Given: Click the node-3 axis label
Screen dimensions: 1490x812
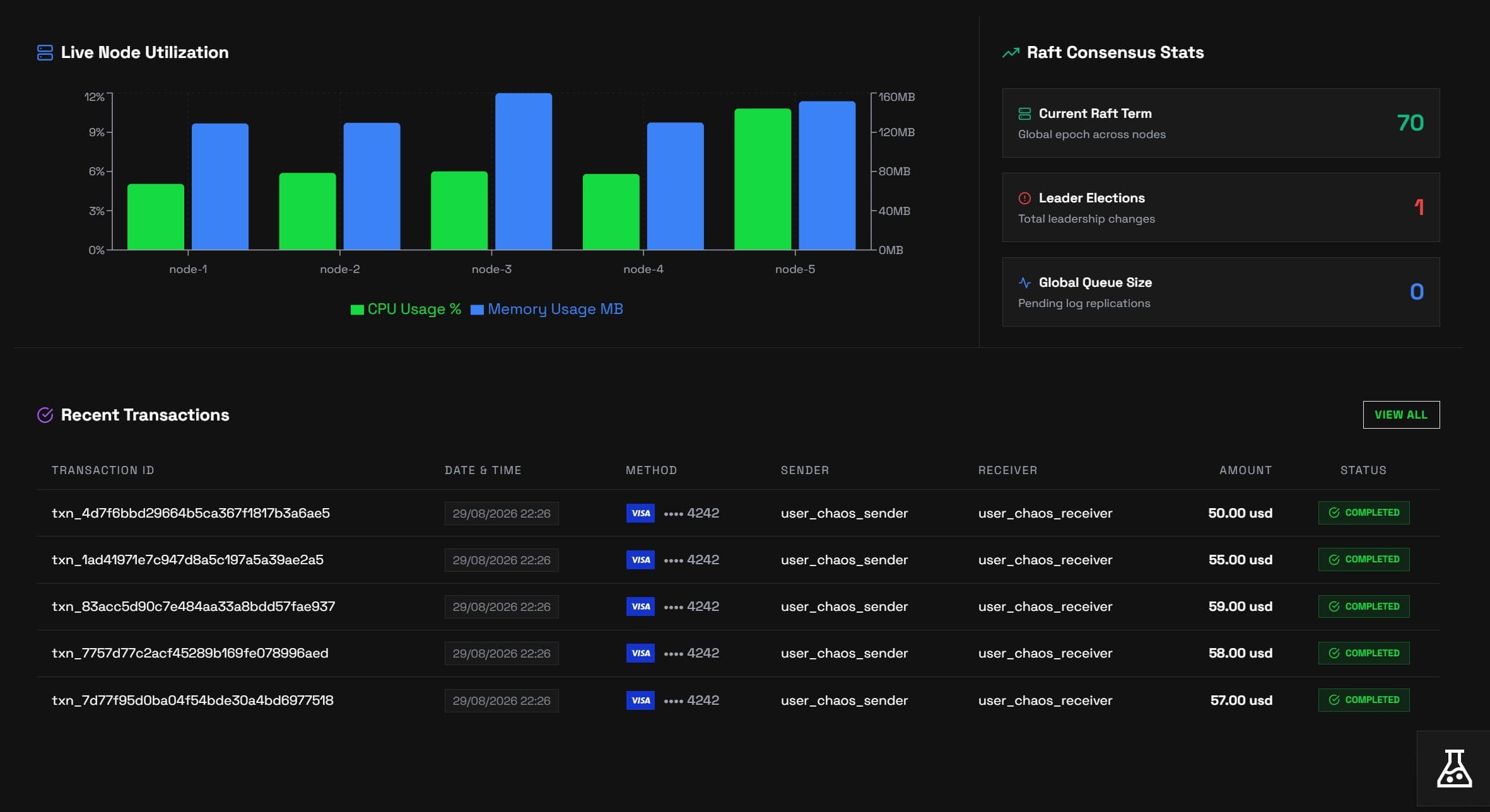Looking at the screenshot, I should coord(491,269).
